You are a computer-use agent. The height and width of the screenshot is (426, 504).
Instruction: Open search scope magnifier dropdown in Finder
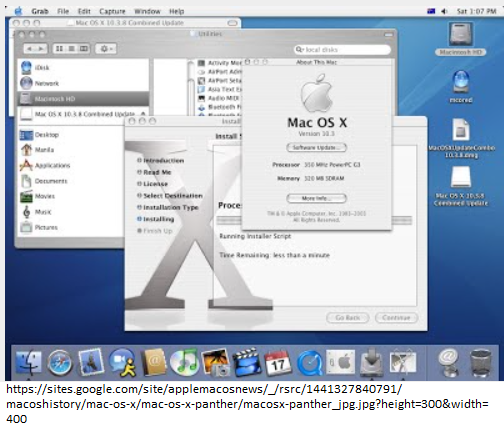click(300, 50)
